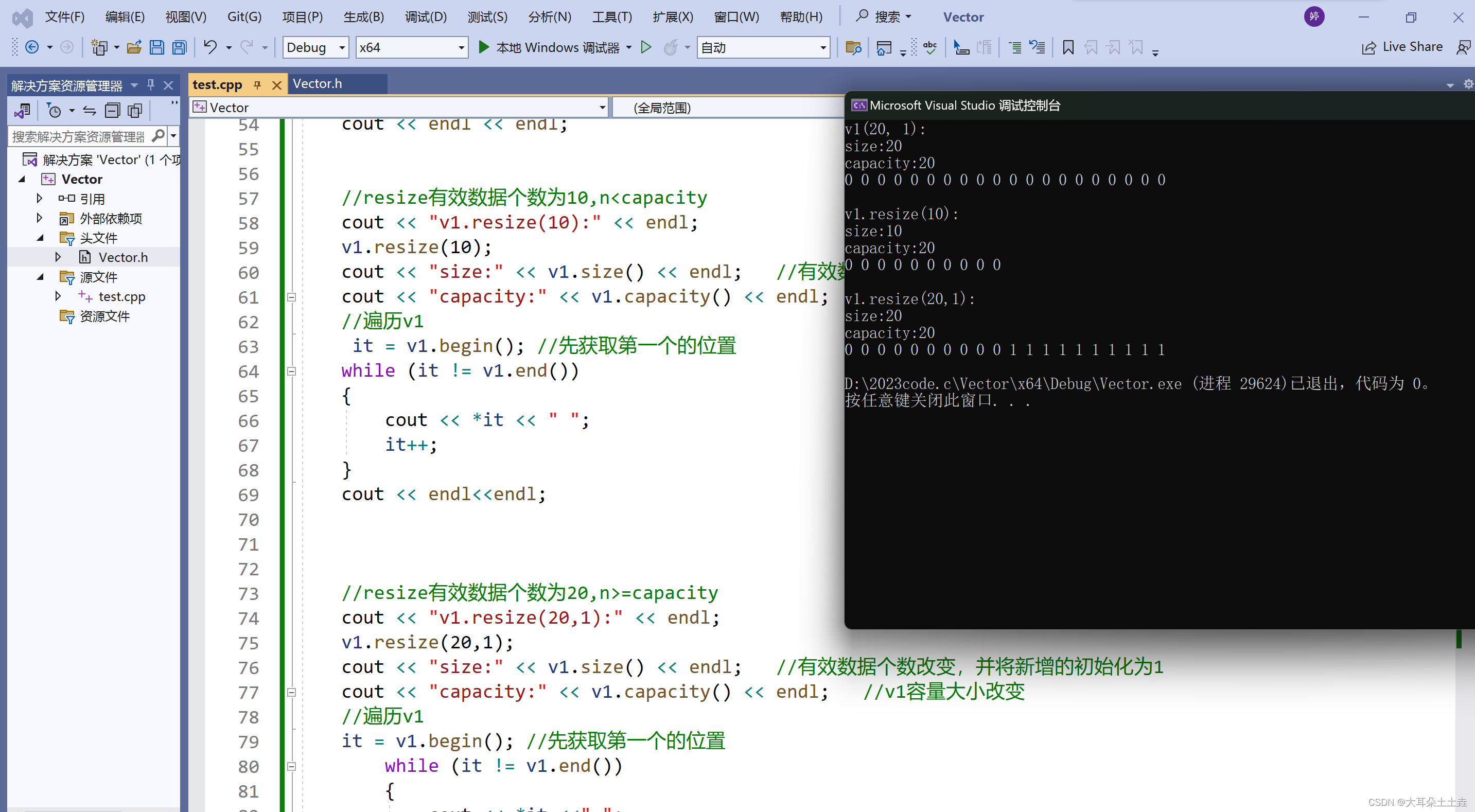Click the navigate backward arrow icon
This screenshot has height=812, width=1475.
(32, 47)
